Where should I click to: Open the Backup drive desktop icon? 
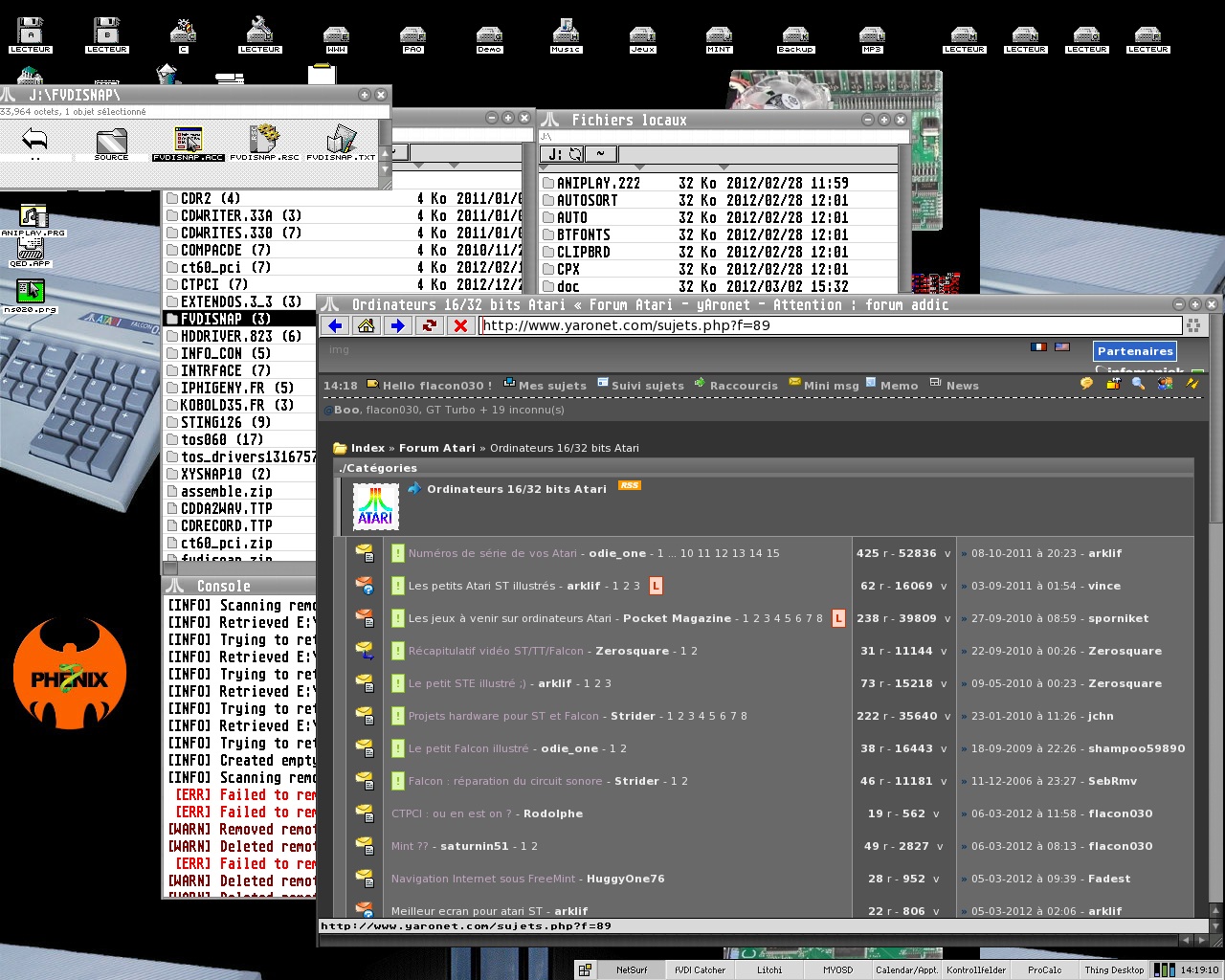tap(795, 38)
